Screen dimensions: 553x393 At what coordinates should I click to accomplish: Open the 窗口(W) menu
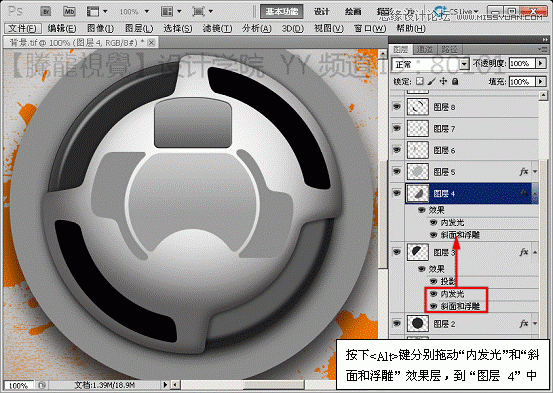(x=370, y=28)
